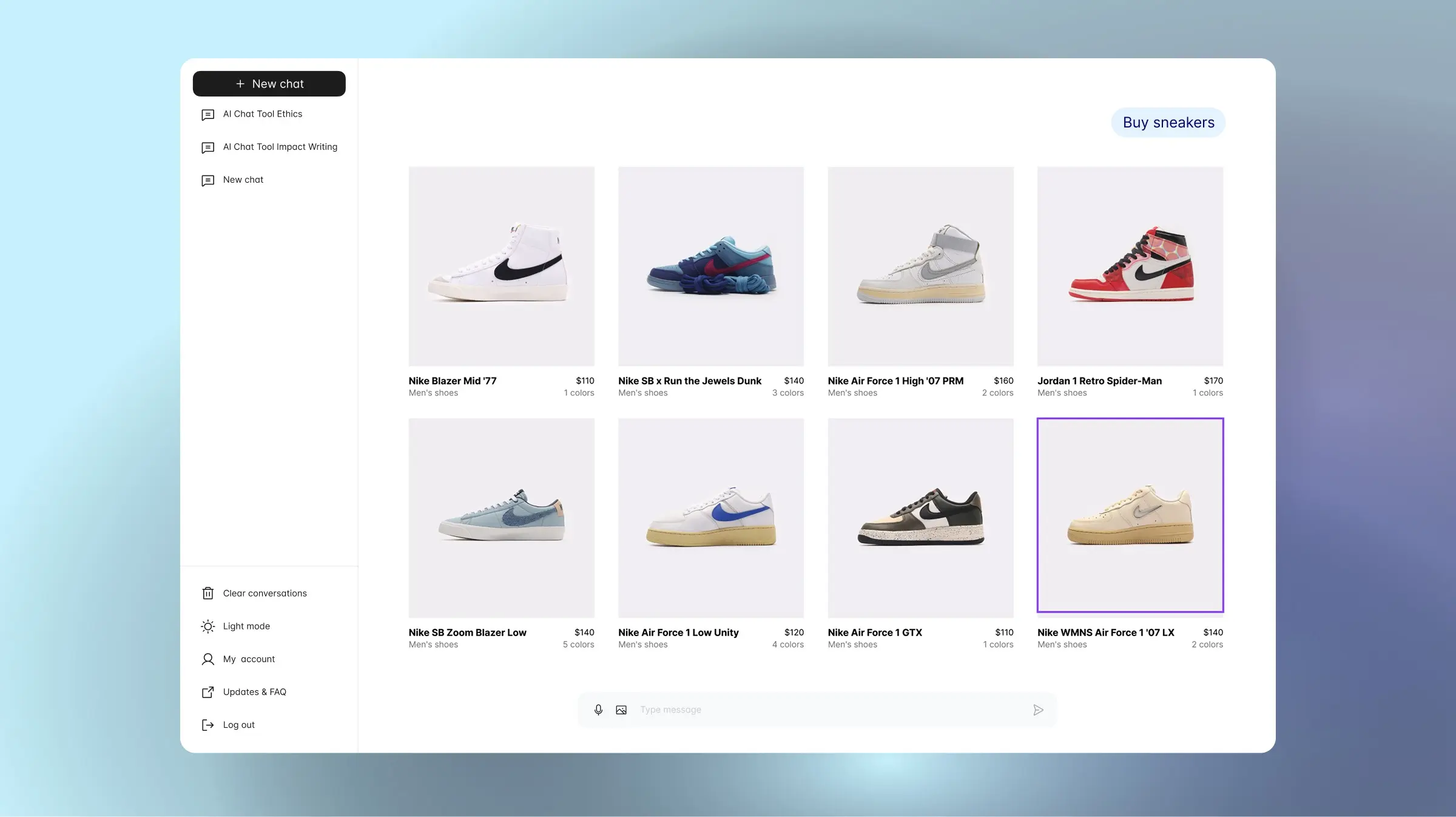Click the Buy sneakers message bubble

[1168, 123]
